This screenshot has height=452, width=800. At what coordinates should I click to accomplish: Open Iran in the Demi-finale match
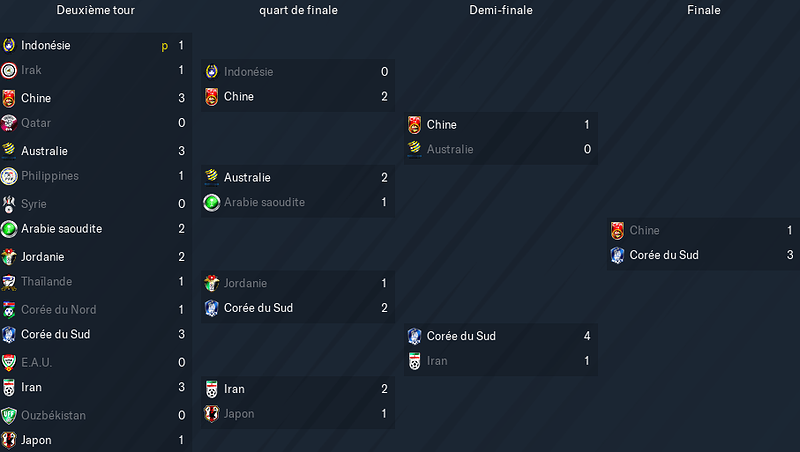tap(437, 361)
